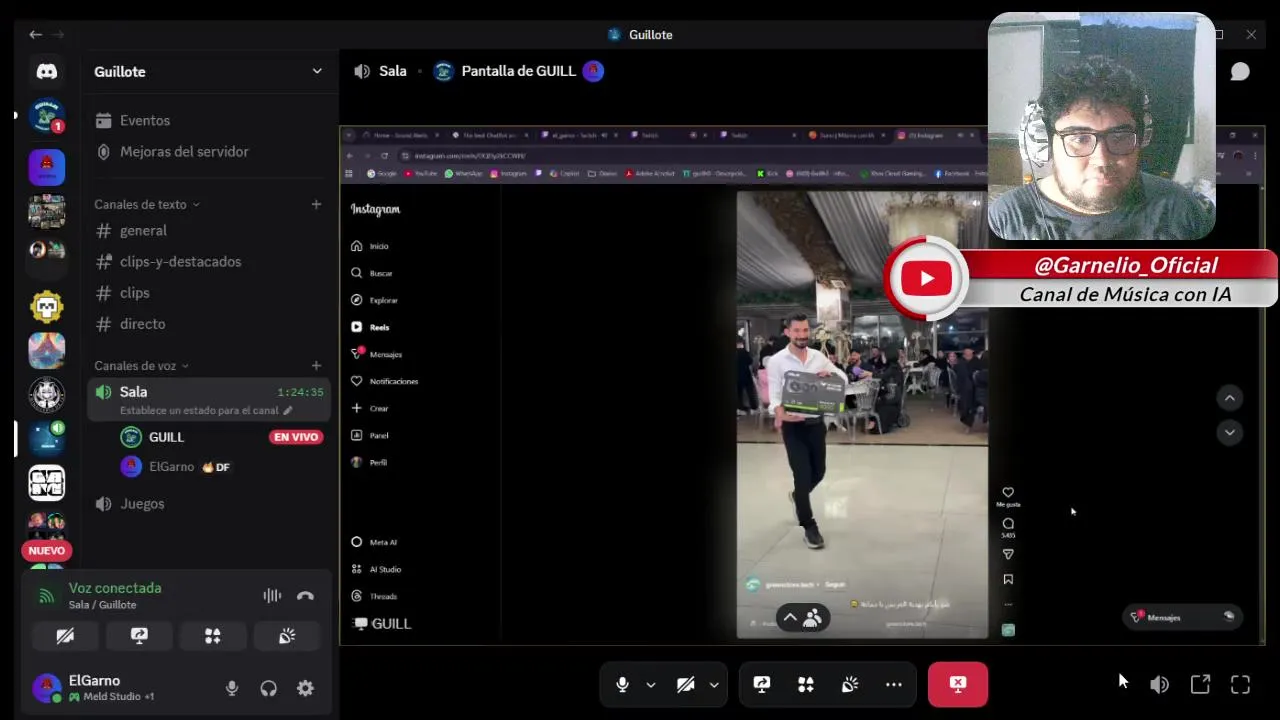
Task: Pop out the stream window
Action: pyautogui.click(x=1200, y=685)
